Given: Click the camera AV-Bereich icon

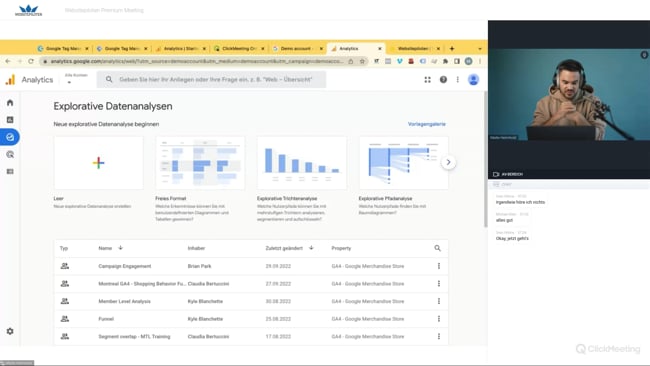Looking at the screenshot, I should pos(496,174).
